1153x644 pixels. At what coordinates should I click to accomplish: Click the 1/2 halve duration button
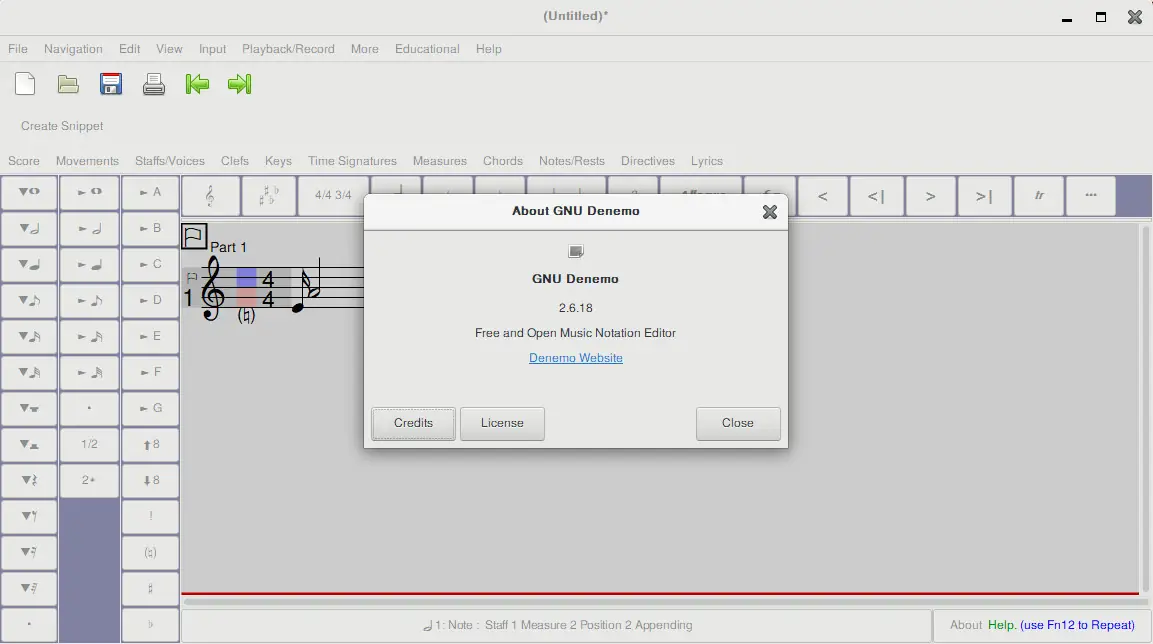pos(90,444)
